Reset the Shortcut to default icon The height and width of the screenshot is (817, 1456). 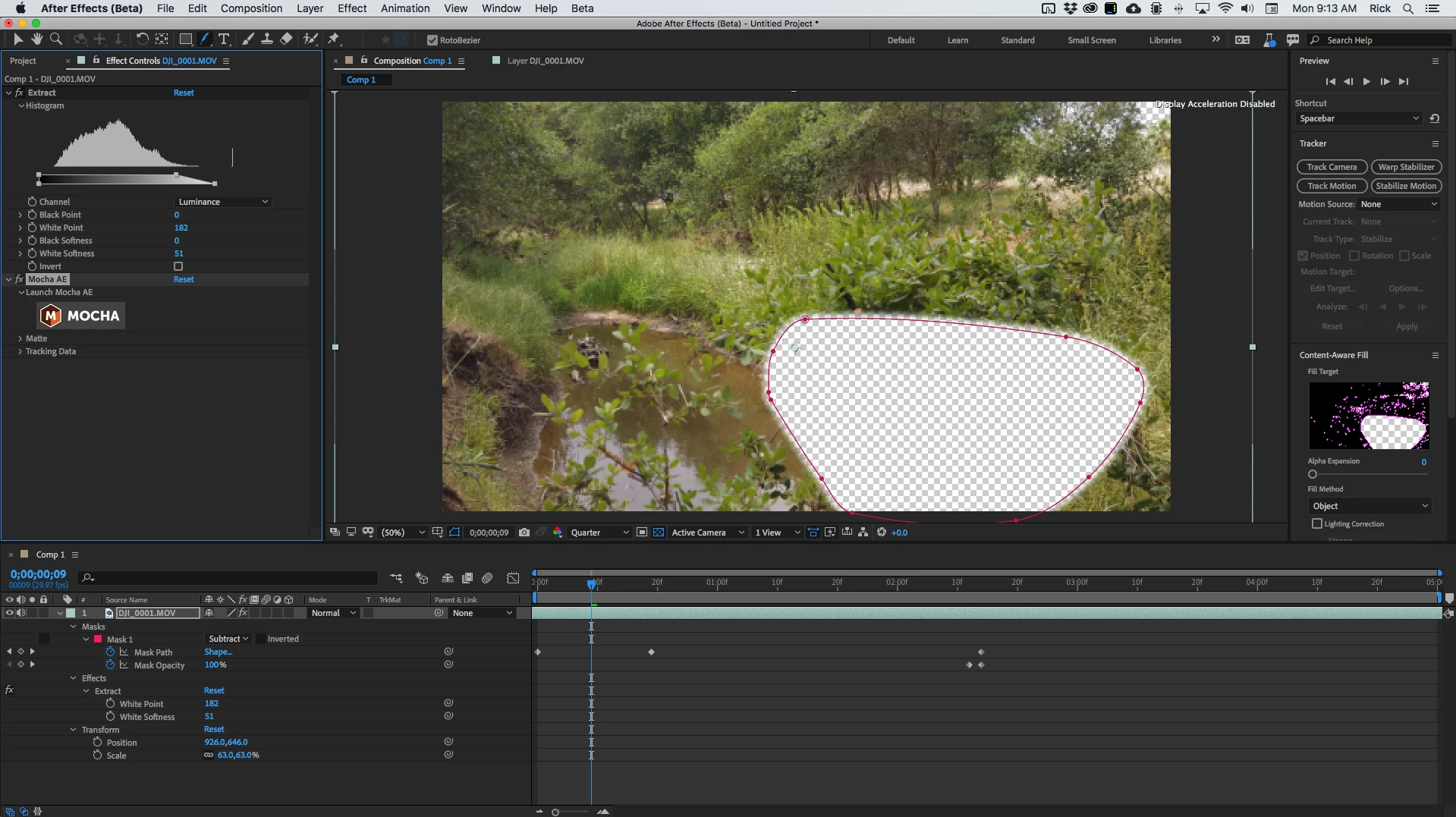click(1435, 118)
